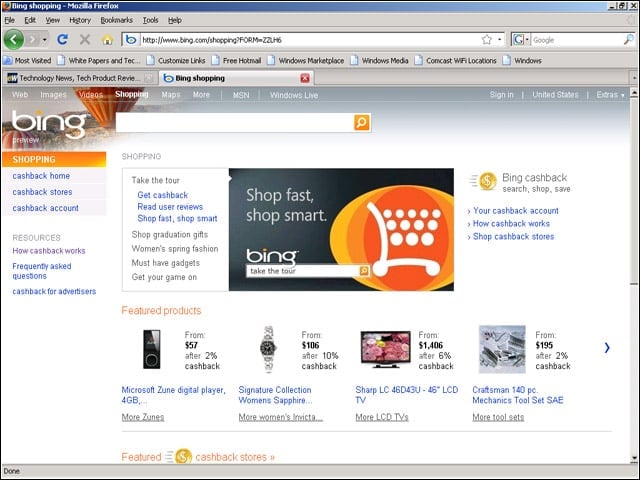This screenshot has width=640, height=480.
Task: Click the Bing search text box
Action: tap(235, 122)
